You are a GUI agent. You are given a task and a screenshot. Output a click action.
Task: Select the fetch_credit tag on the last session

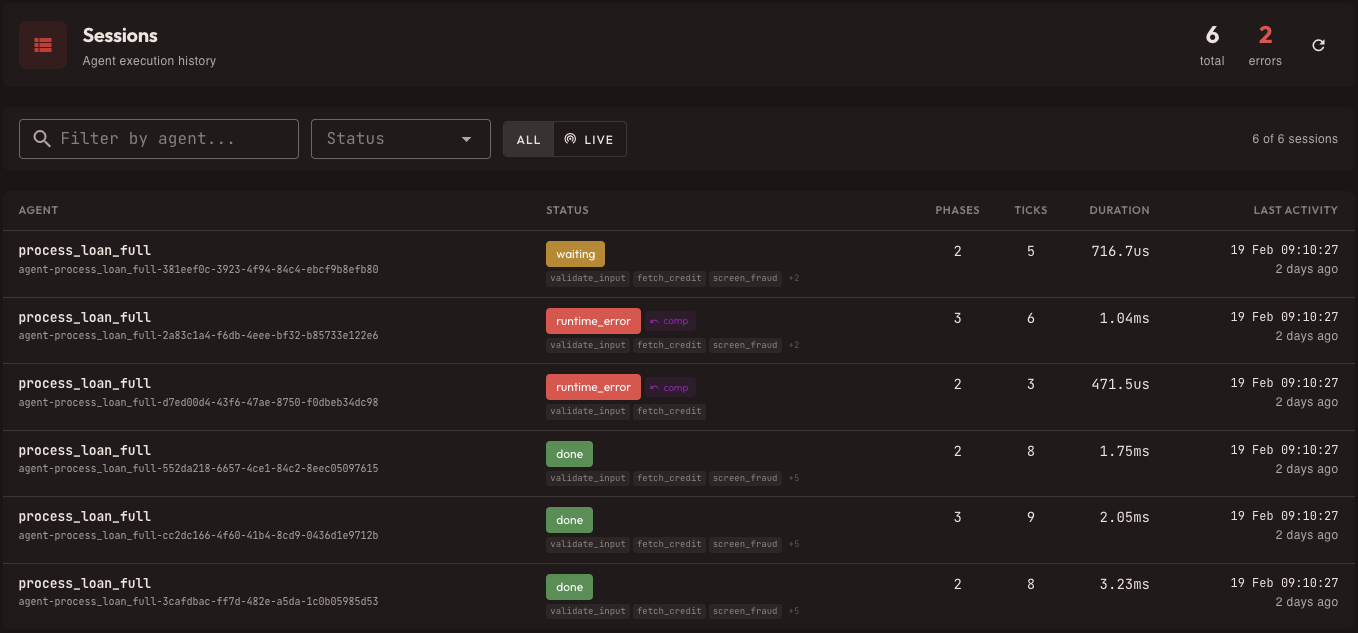(670, 610)
